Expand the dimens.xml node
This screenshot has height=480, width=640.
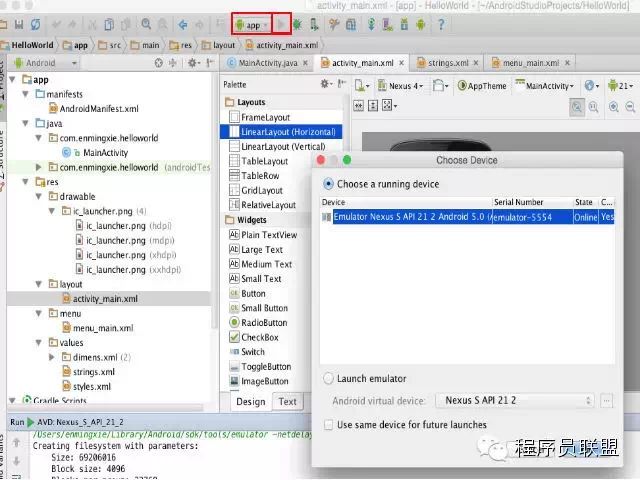point(51,357)
